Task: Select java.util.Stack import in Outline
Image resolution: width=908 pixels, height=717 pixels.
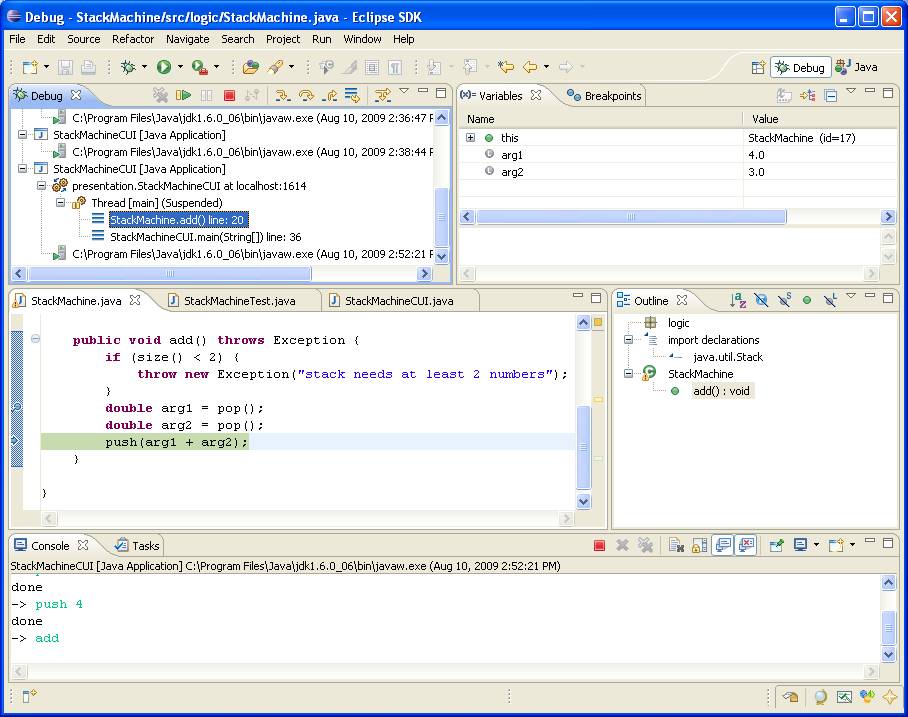Action: (728, 357)
